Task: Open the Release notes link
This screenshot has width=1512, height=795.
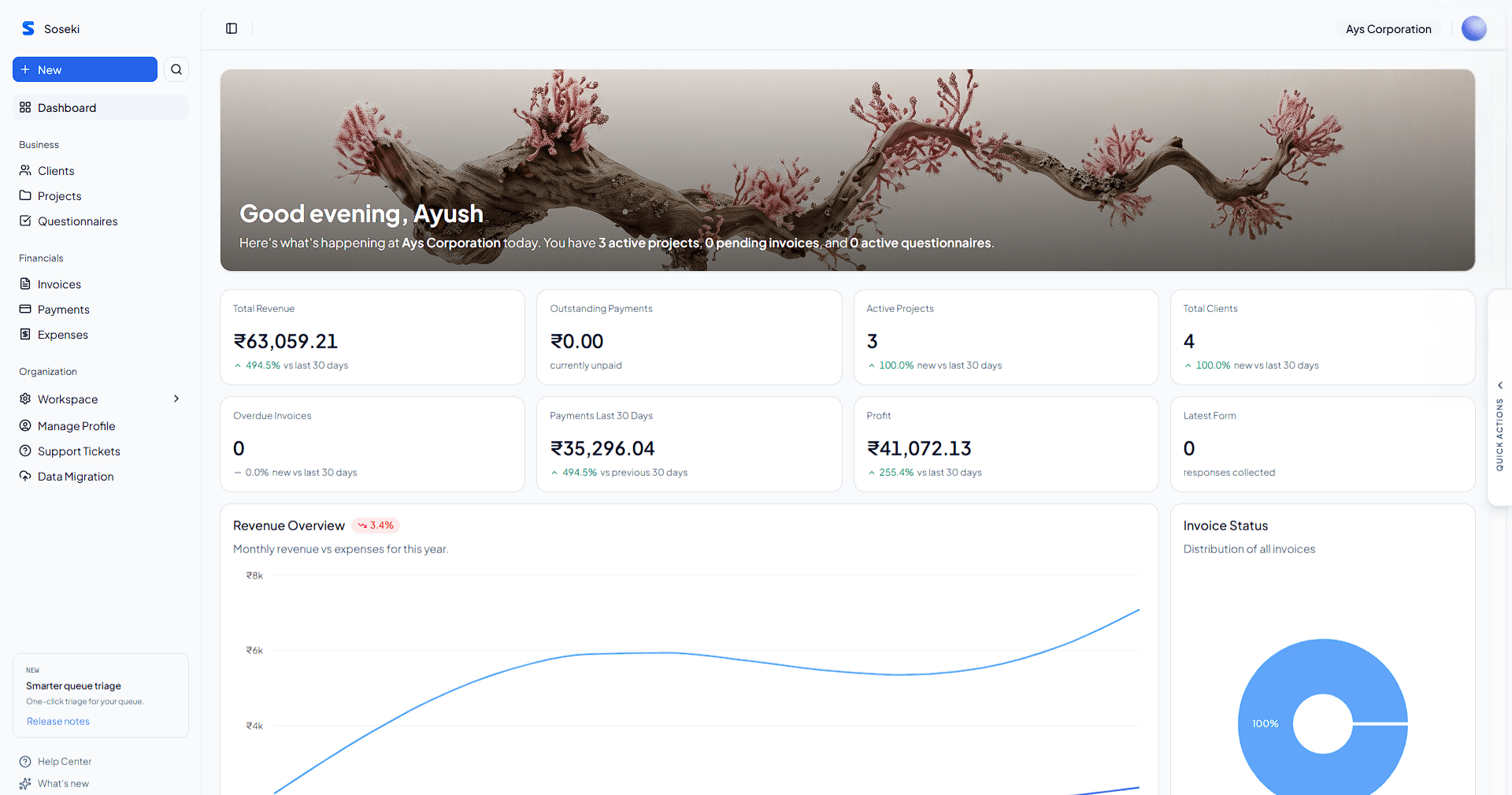Action: pyautogui.click(x=58, y=721)
